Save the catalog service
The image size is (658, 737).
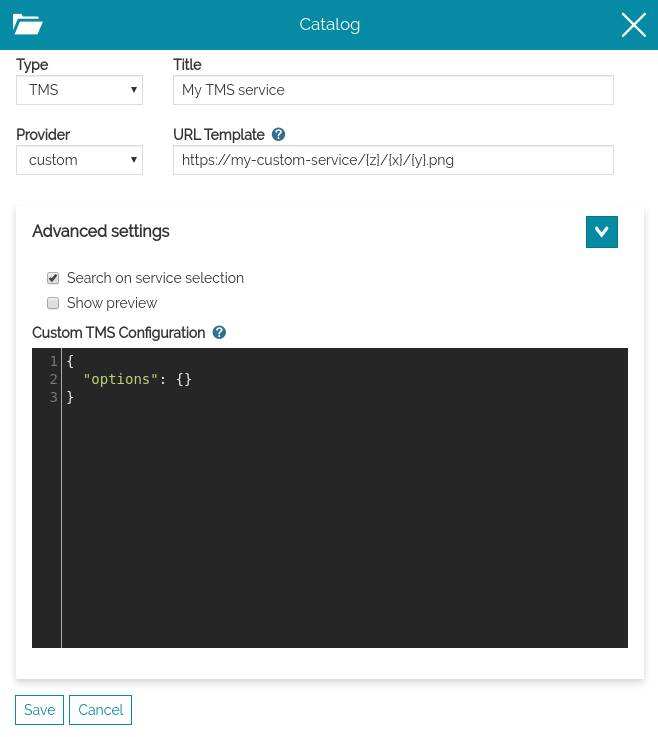pos(39,710)
